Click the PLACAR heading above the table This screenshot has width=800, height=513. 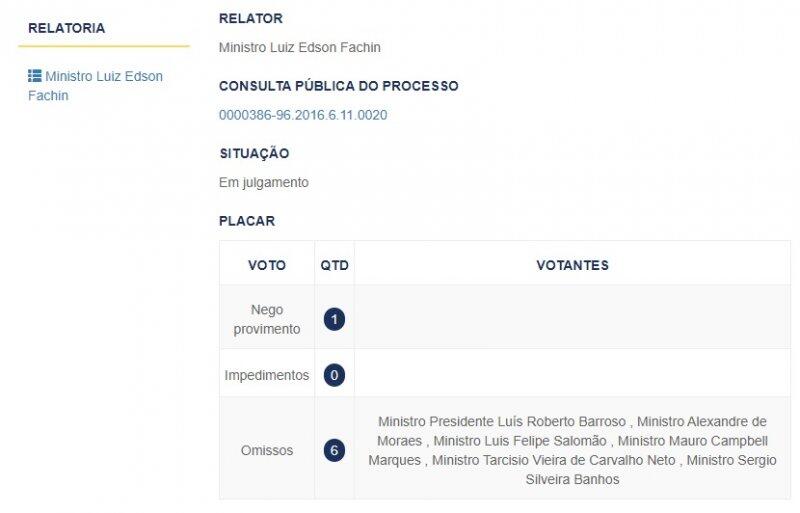pyautogui.click(x=247, y=221)
